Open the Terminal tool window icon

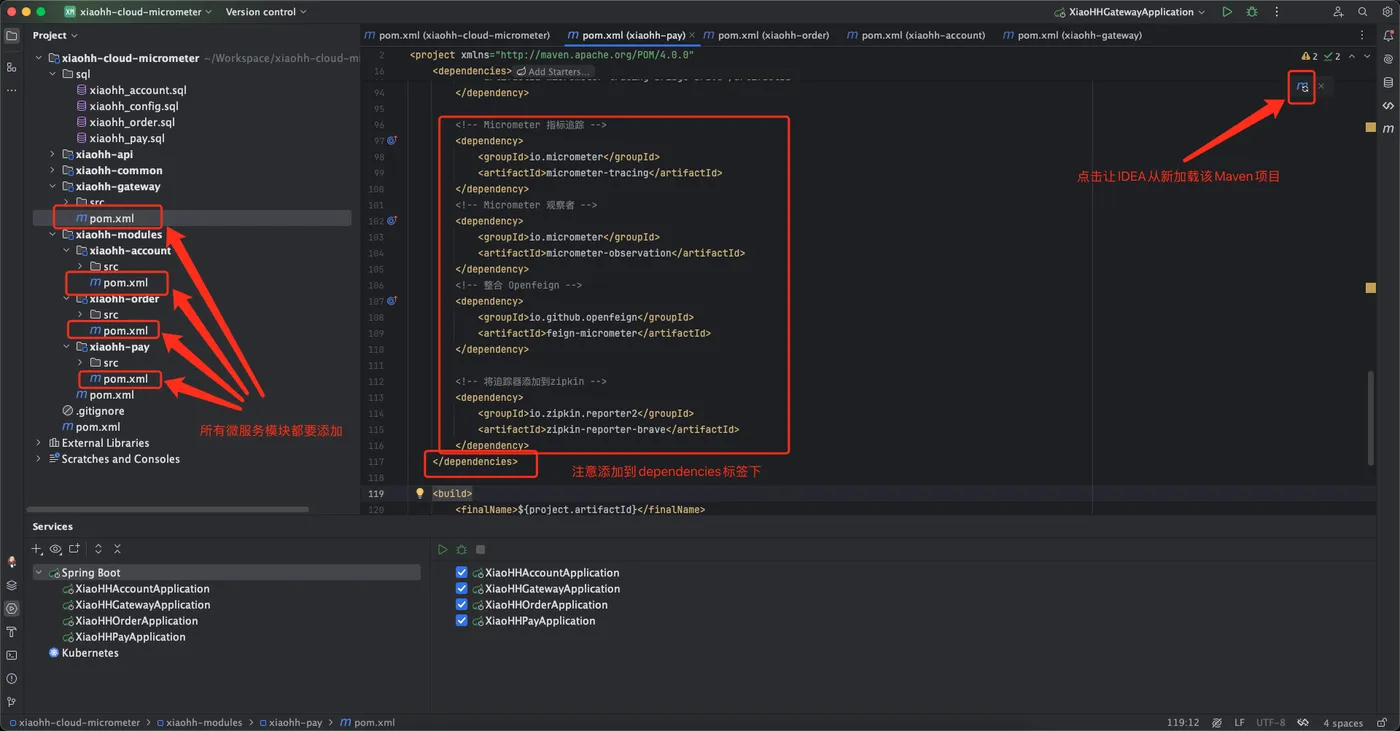(11, 655)
